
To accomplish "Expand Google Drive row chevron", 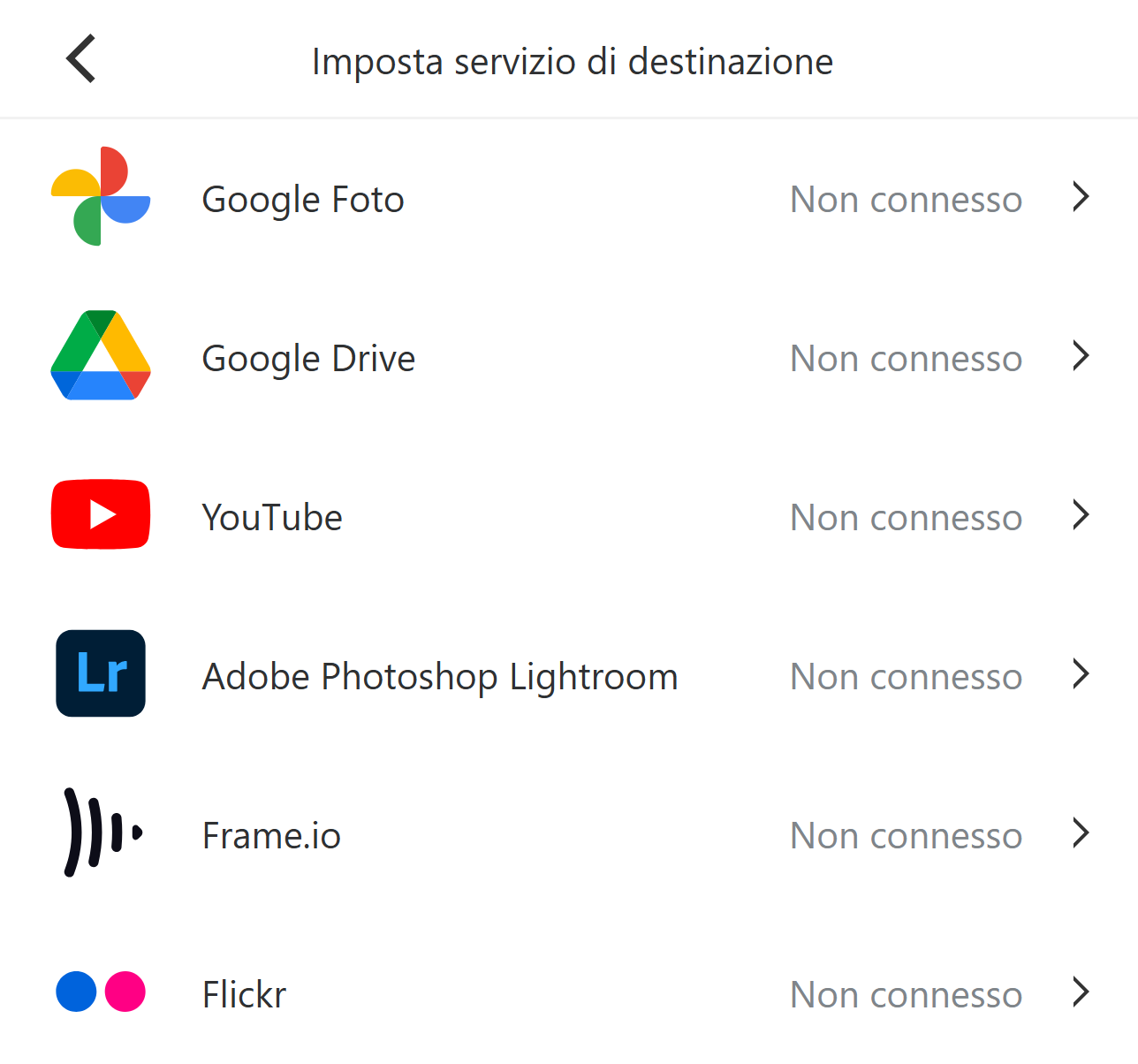I will pos(1080,355).
